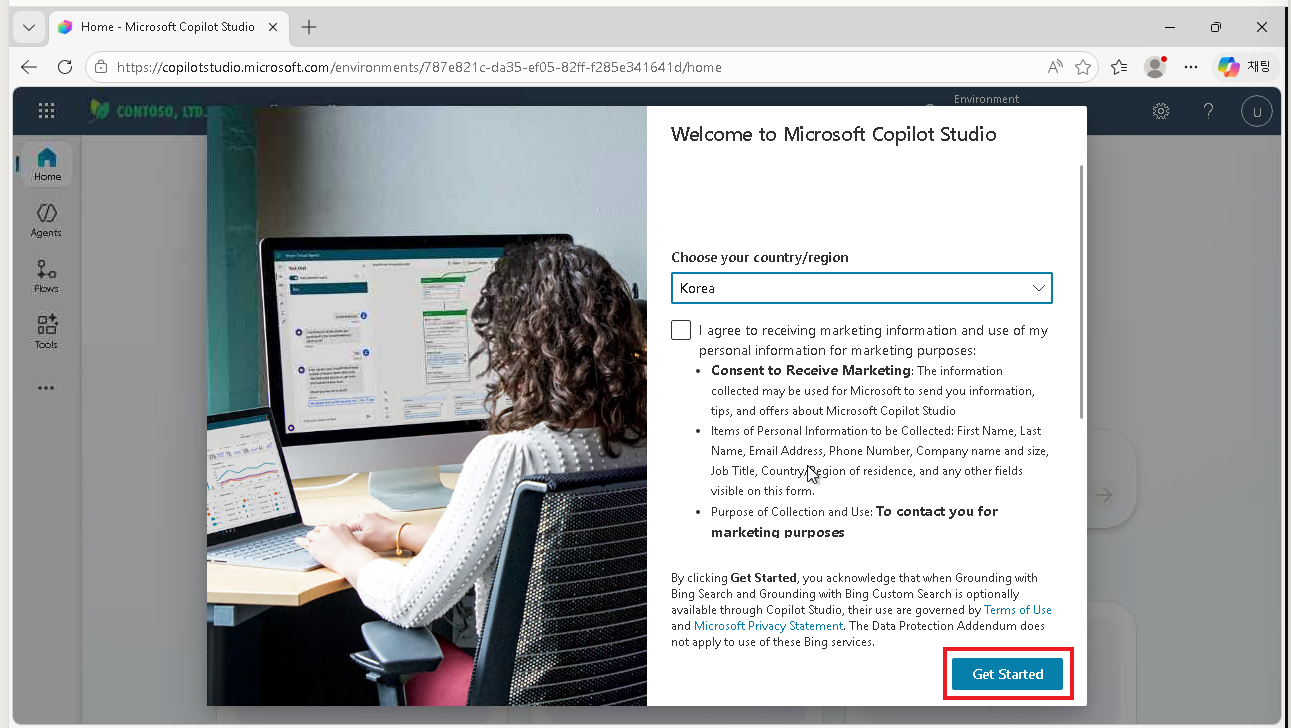Click the 'Choose your country/region' label
This screenshot has width=1291, height=728.
click(x=759, y=257)
